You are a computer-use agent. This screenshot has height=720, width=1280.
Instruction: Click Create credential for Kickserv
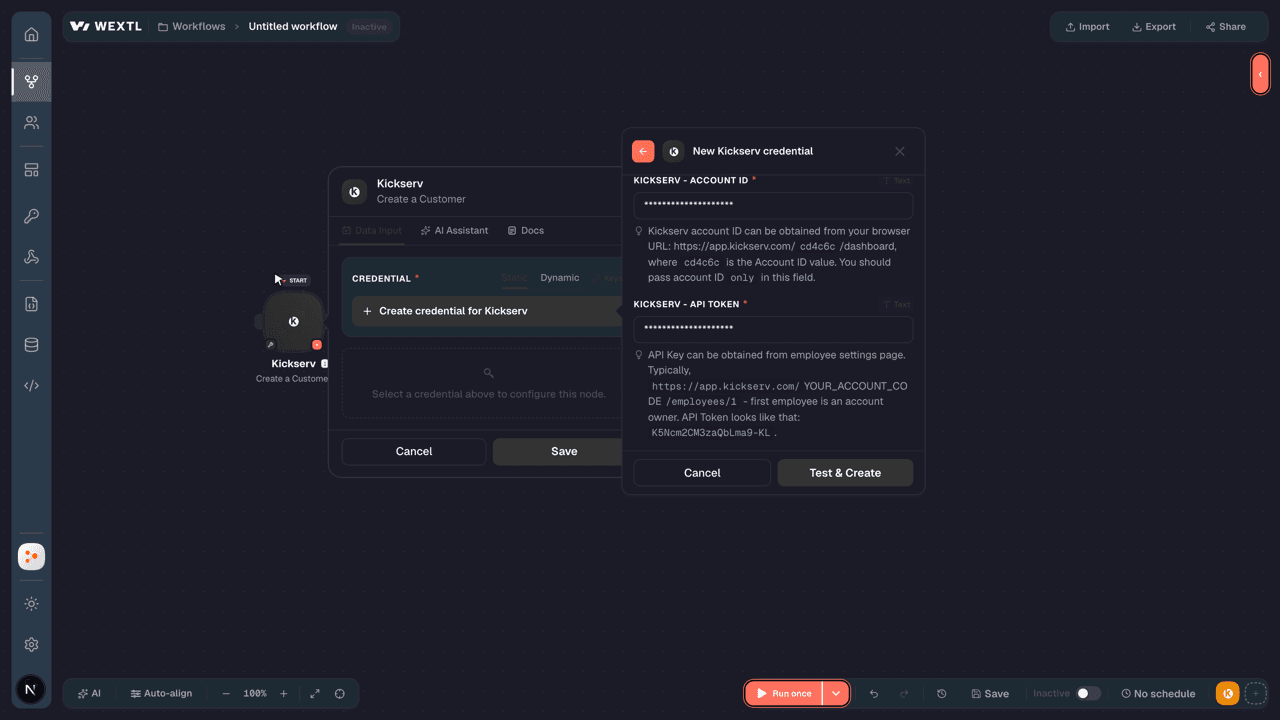486,311
